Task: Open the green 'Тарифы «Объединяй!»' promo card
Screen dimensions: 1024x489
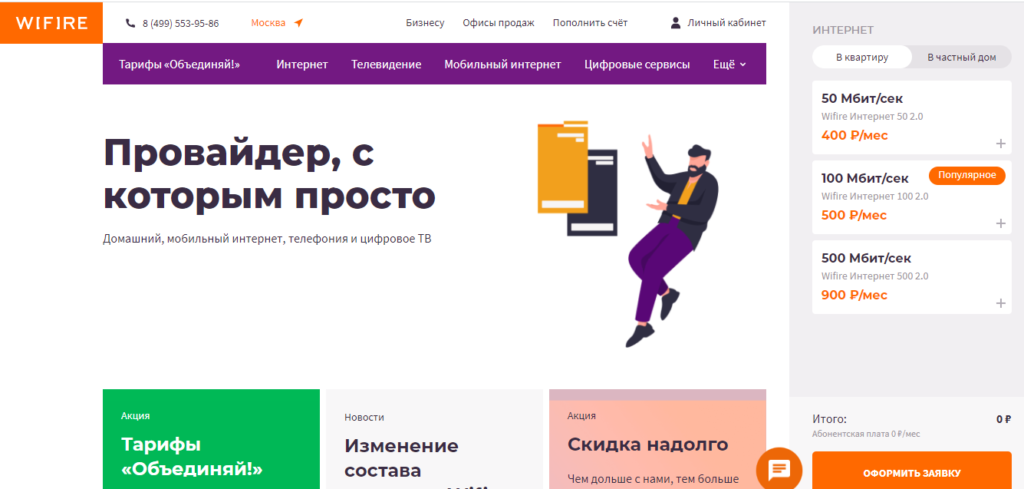Action: tap(211, 439)
